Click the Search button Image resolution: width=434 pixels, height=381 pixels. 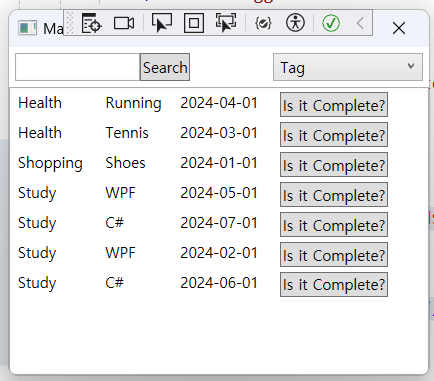click(x=165, y=67)
